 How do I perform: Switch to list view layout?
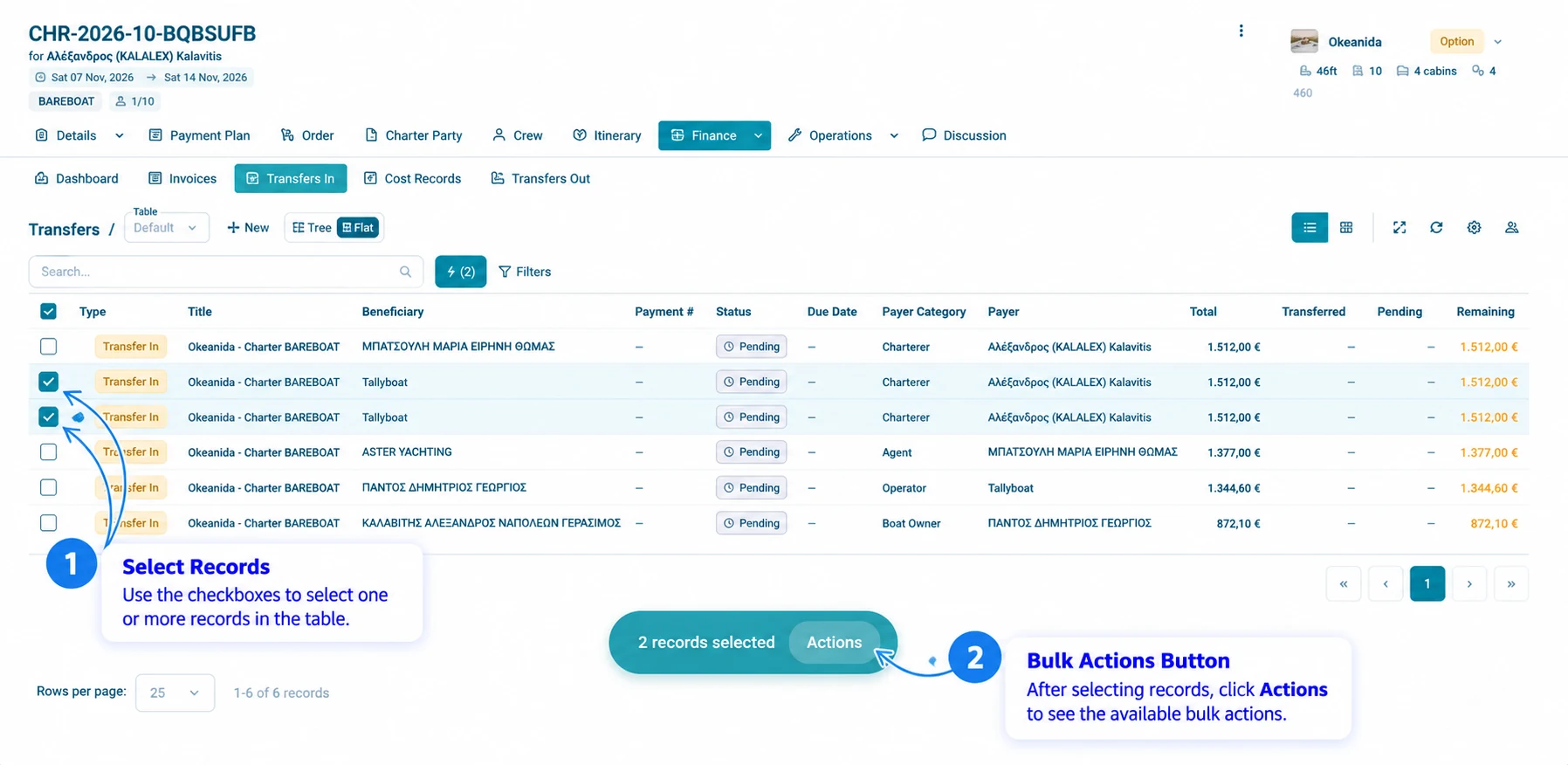click(1310, 228)
